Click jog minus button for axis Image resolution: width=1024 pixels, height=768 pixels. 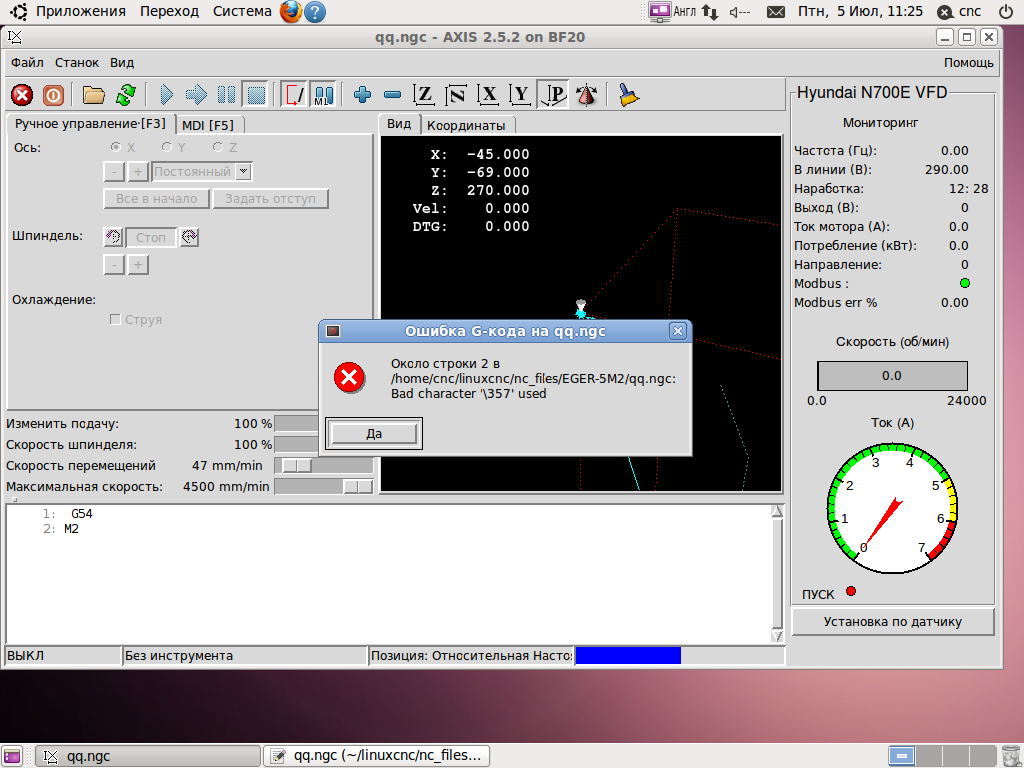click(114, 172)
